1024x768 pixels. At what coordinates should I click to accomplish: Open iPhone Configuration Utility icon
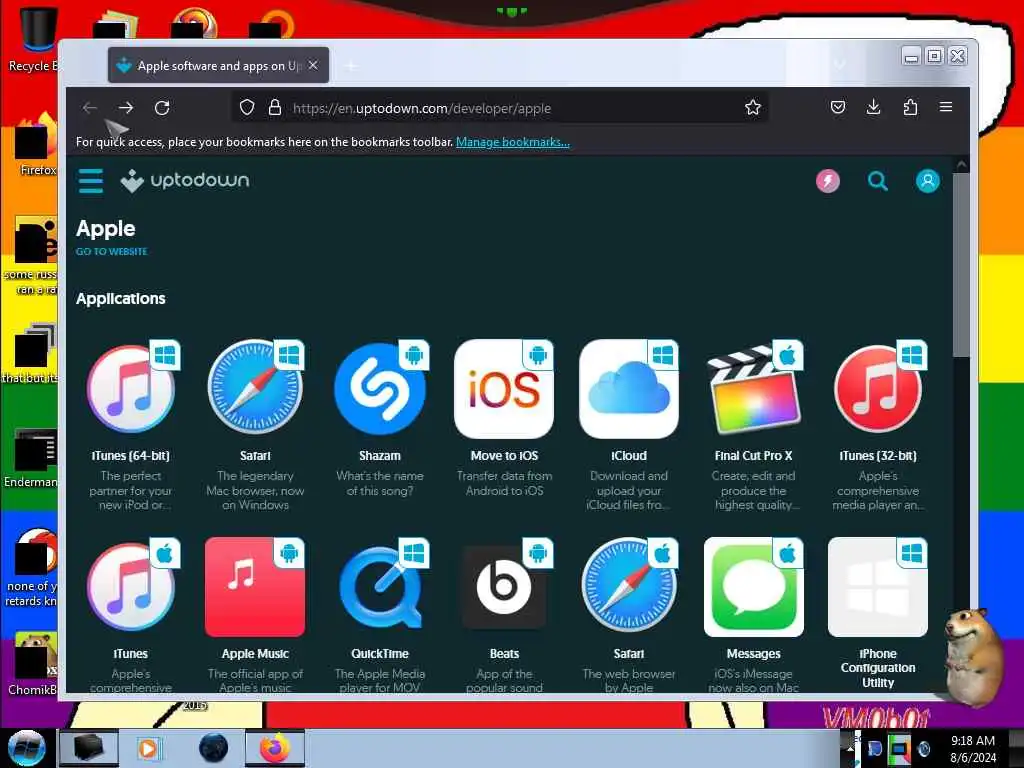[x=878, y=587]
